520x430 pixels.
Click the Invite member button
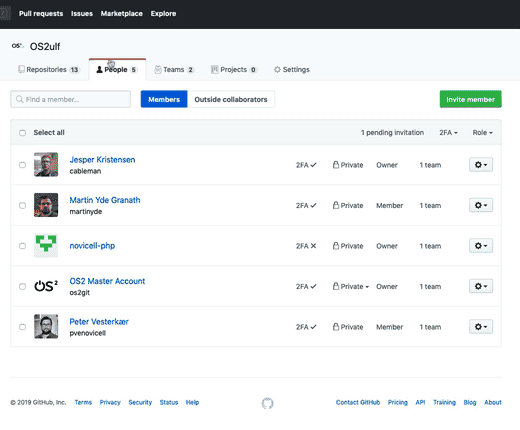coord(470,99)
